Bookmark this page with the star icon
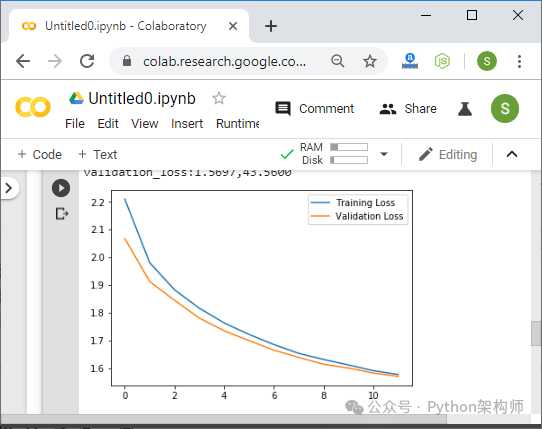The height and width of the screenshot is (429, 542). tap(370, 61)
